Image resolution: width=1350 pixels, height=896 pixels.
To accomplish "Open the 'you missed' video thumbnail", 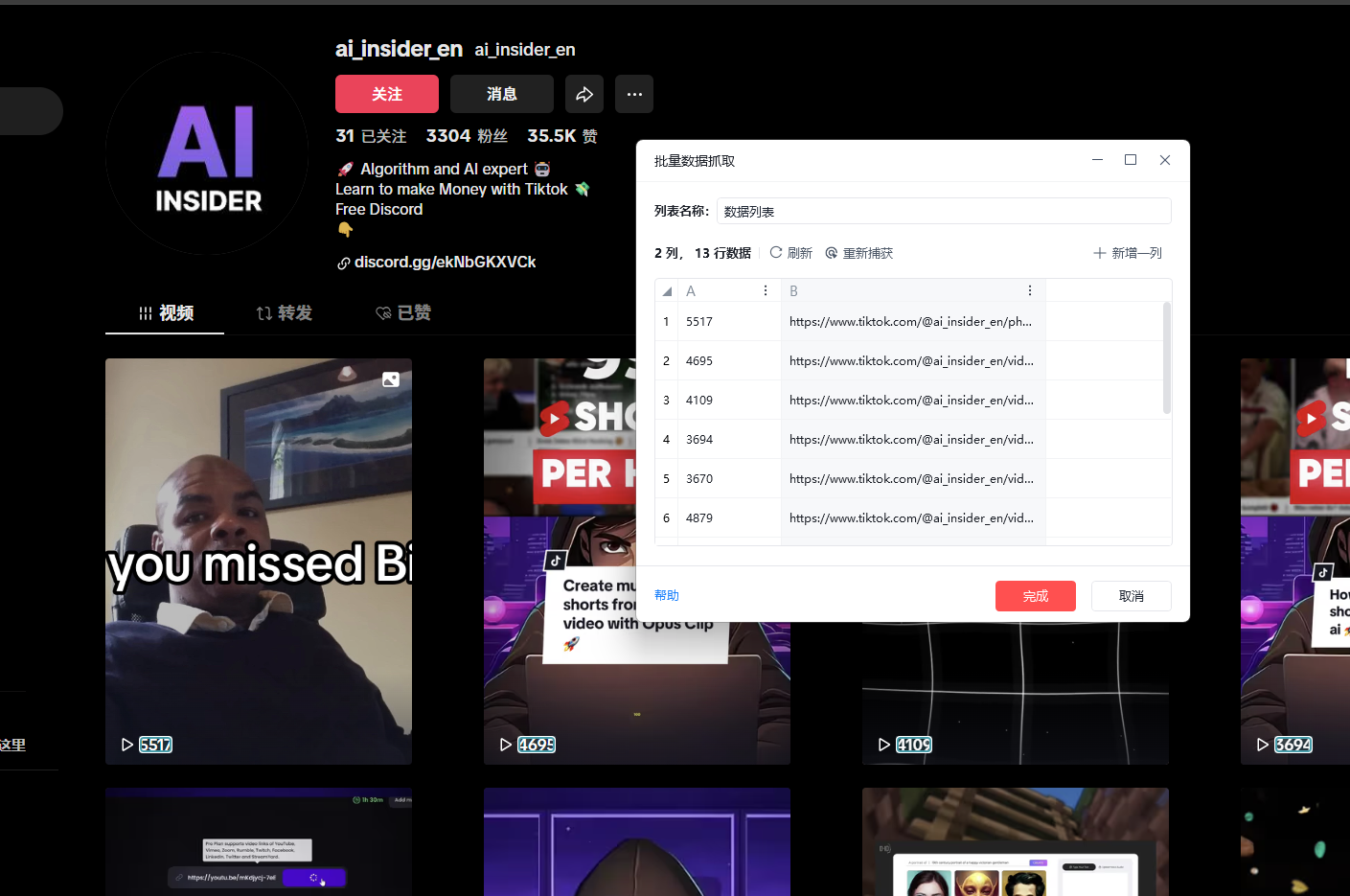I will tap(259, 562).
